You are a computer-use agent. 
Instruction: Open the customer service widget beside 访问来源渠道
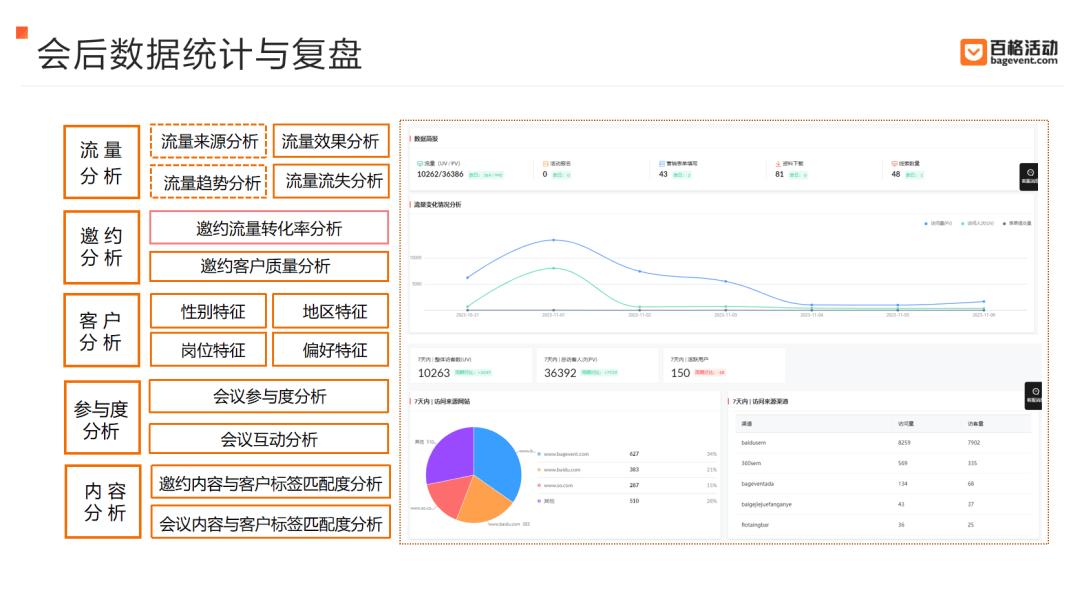tap(1034, 396)
